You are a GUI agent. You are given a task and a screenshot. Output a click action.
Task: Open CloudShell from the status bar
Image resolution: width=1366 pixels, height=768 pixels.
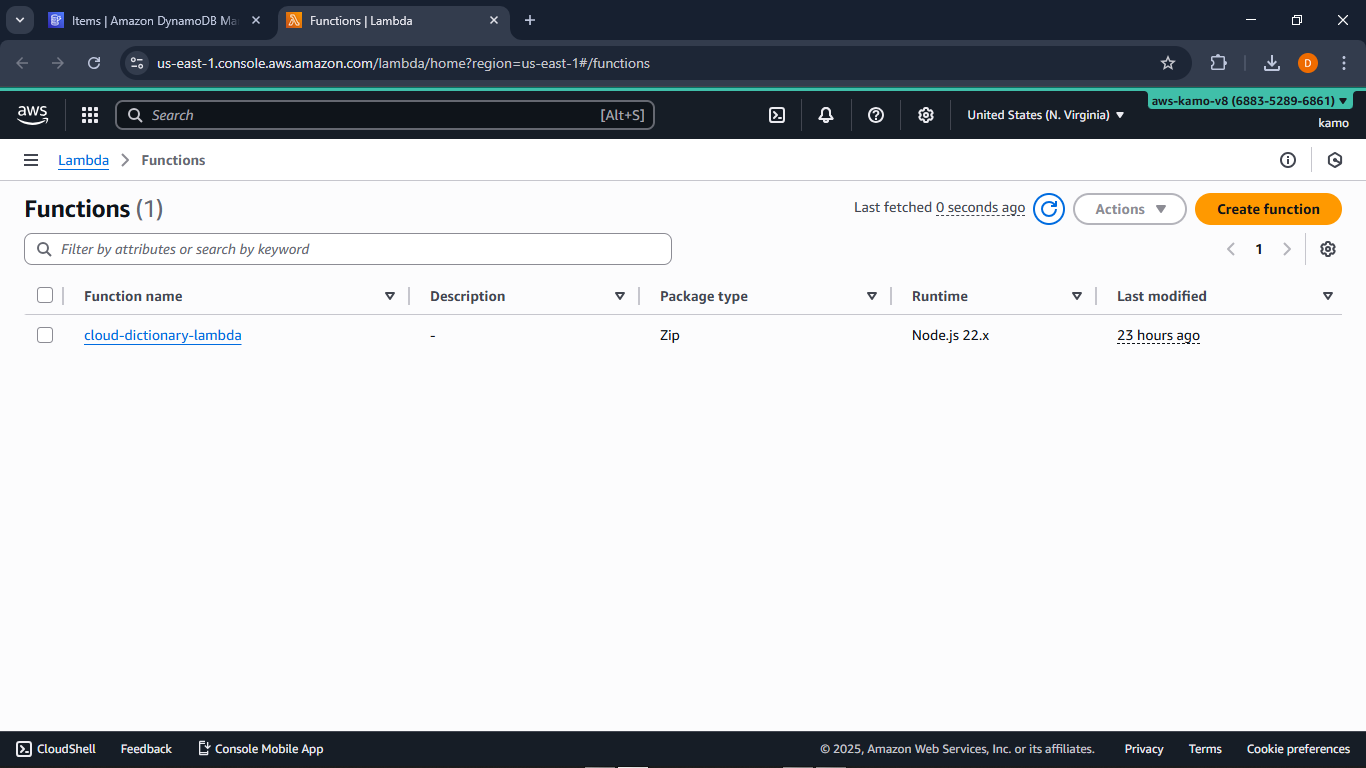pyautogui.click(x=55, y=748)
